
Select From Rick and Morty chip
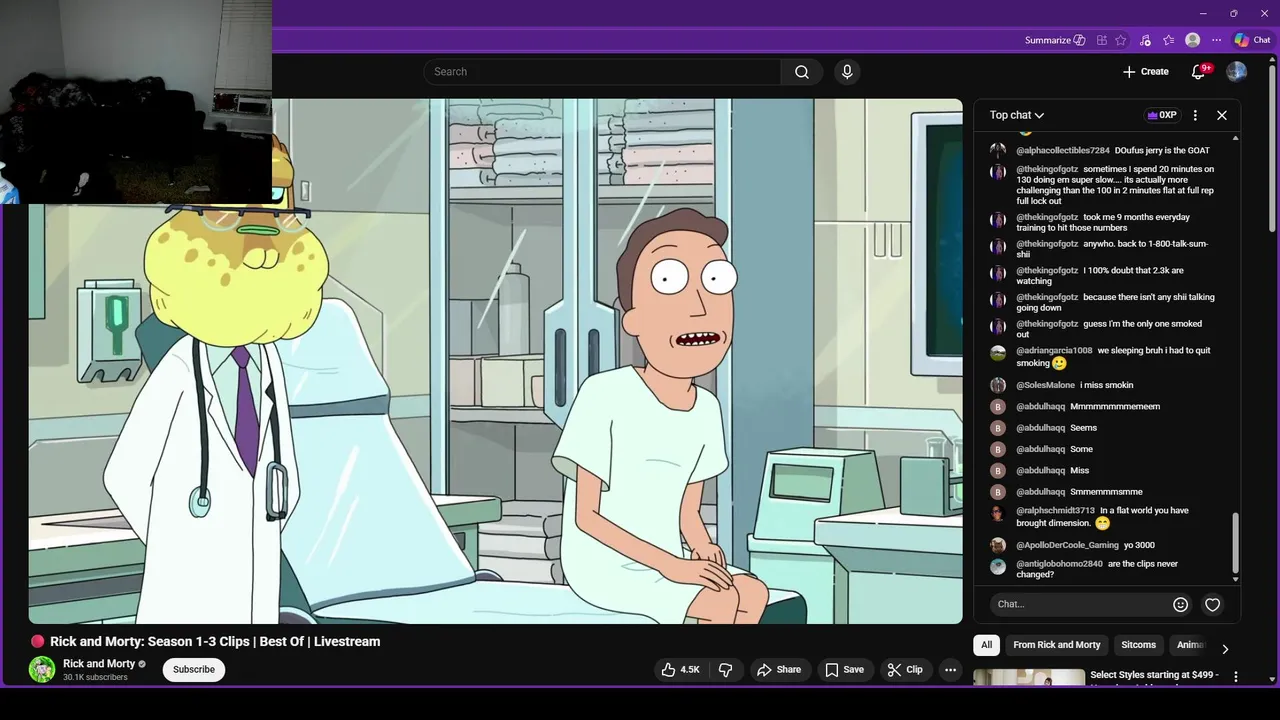click(1056, 645)
